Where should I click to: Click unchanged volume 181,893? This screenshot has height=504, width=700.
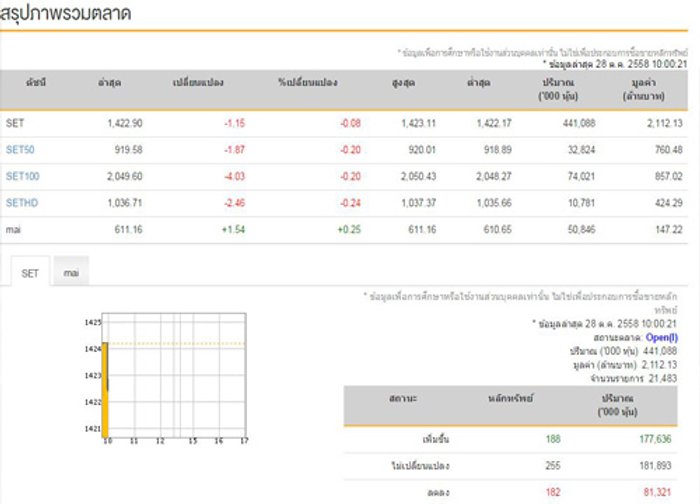click(x=655, y=466)
